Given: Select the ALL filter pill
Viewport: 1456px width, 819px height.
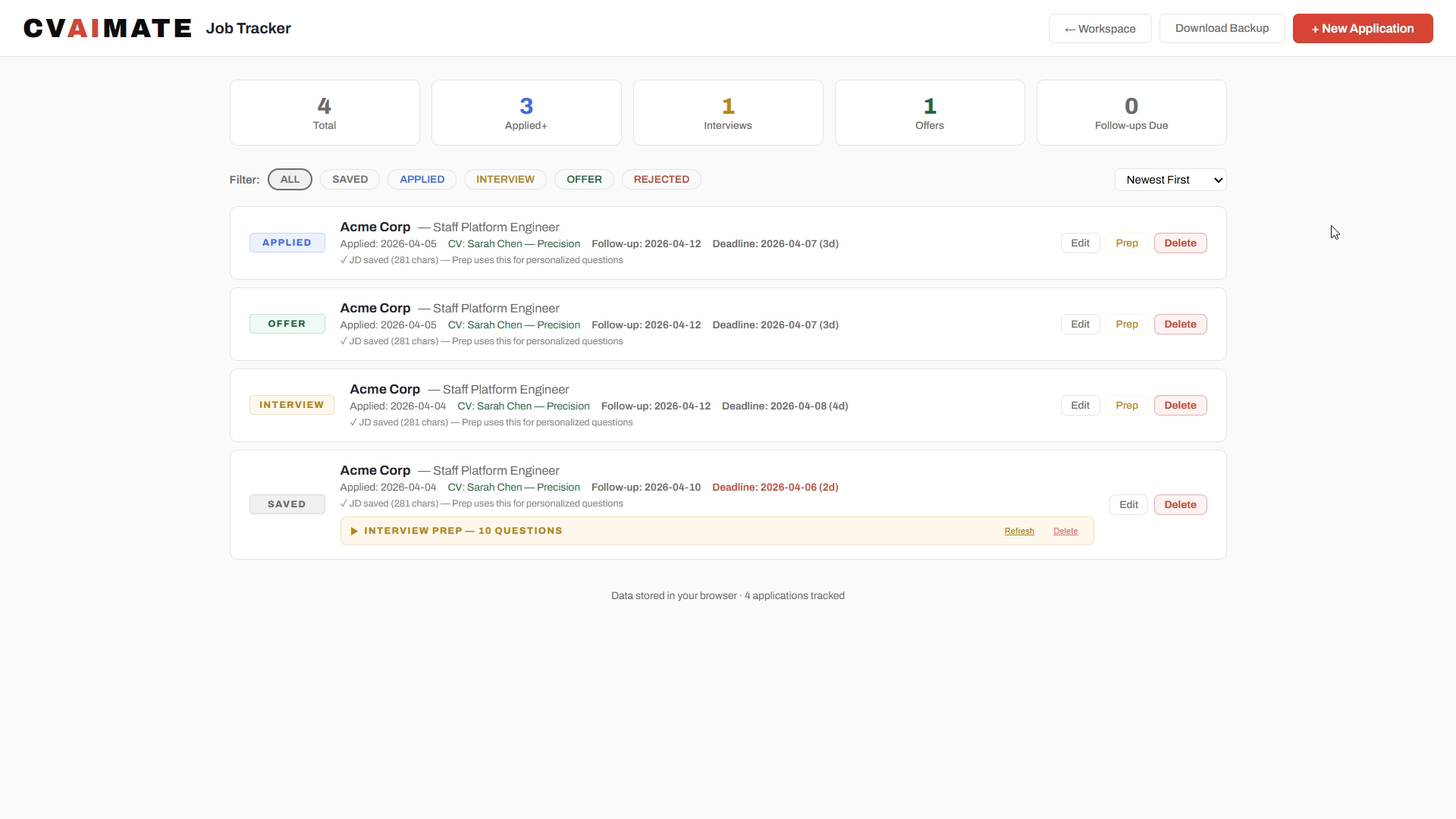Looking at the screenshot, I should click(290, 180).
